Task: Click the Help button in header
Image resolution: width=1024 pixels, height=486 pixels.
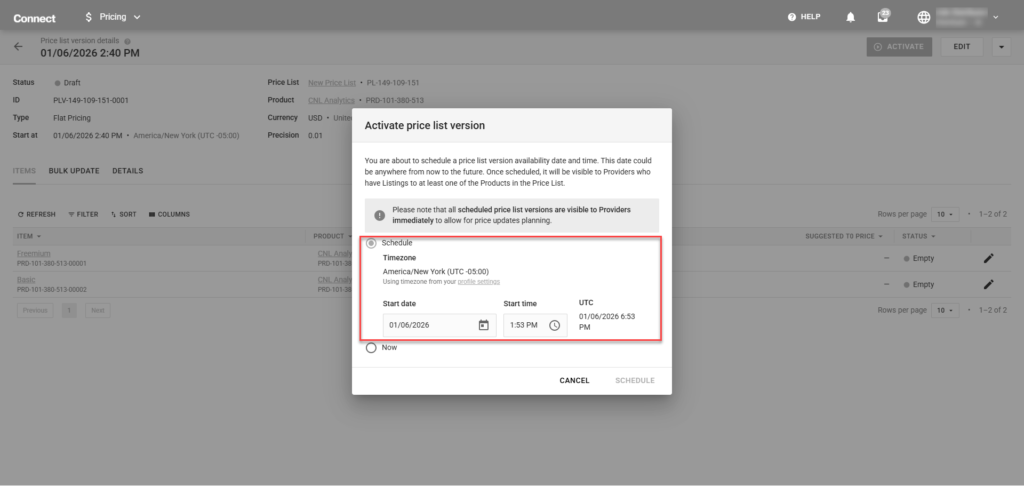Action: point(804,17)
